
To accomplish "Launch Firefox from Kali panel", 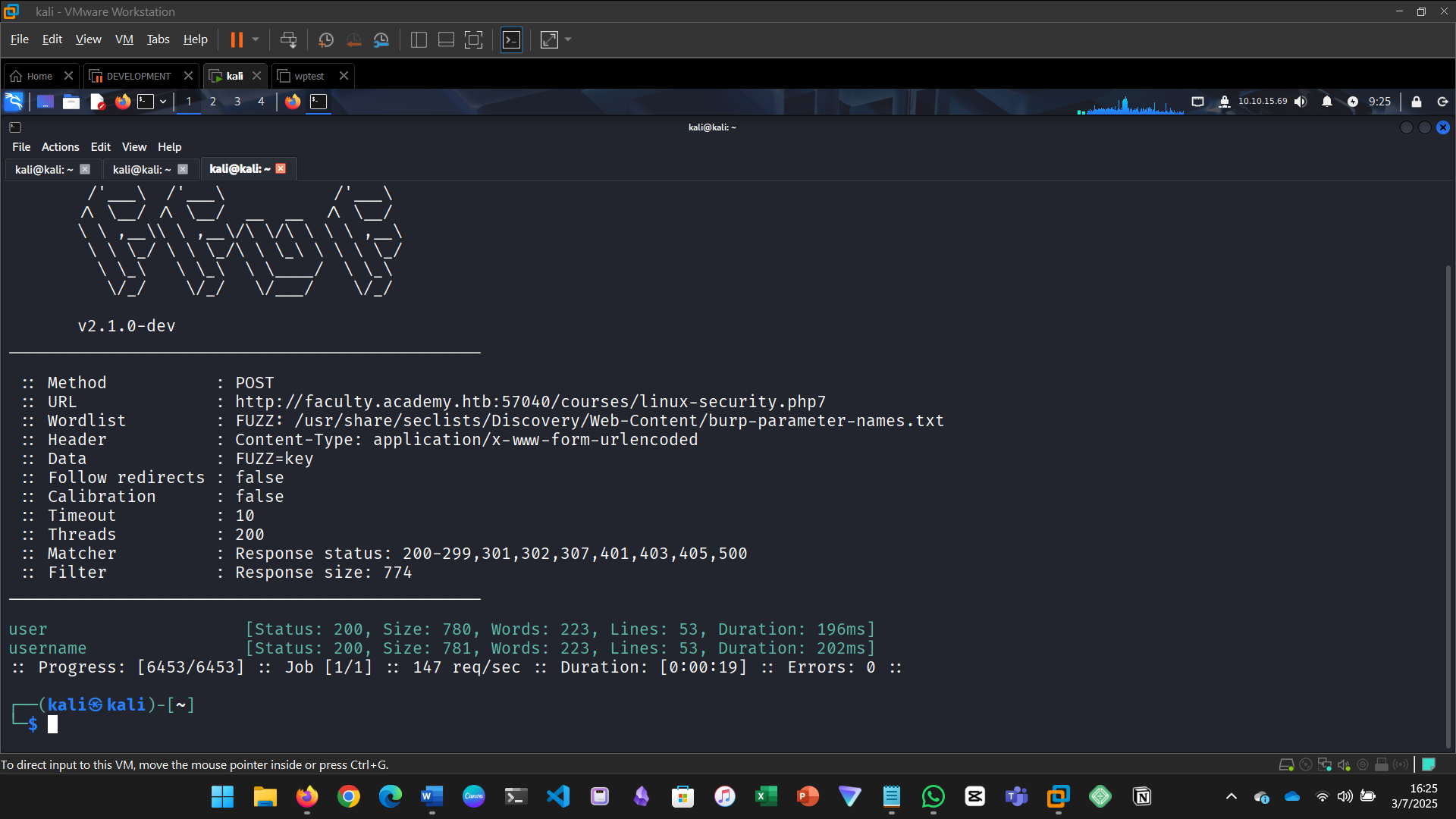I will pos(122,102).
